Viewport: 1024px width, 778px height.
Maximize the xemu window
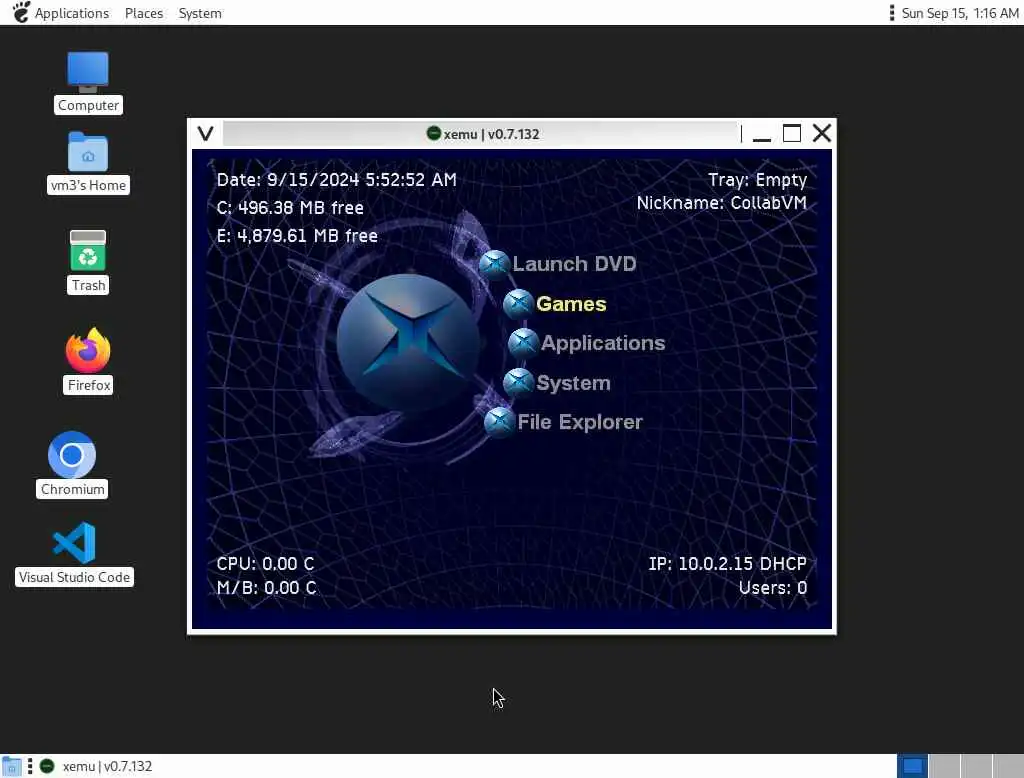pyautogui.click(x=792, y=134)
